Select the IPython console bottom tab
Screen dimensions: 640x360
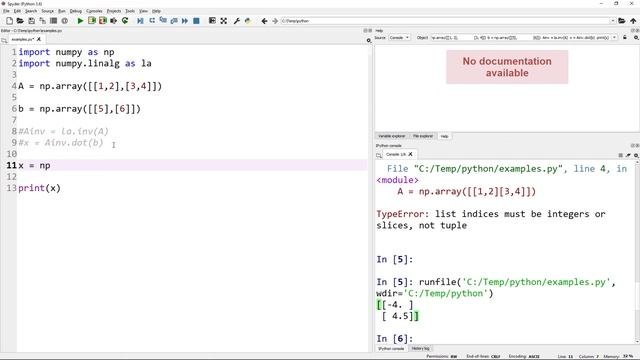coord(391,349)
